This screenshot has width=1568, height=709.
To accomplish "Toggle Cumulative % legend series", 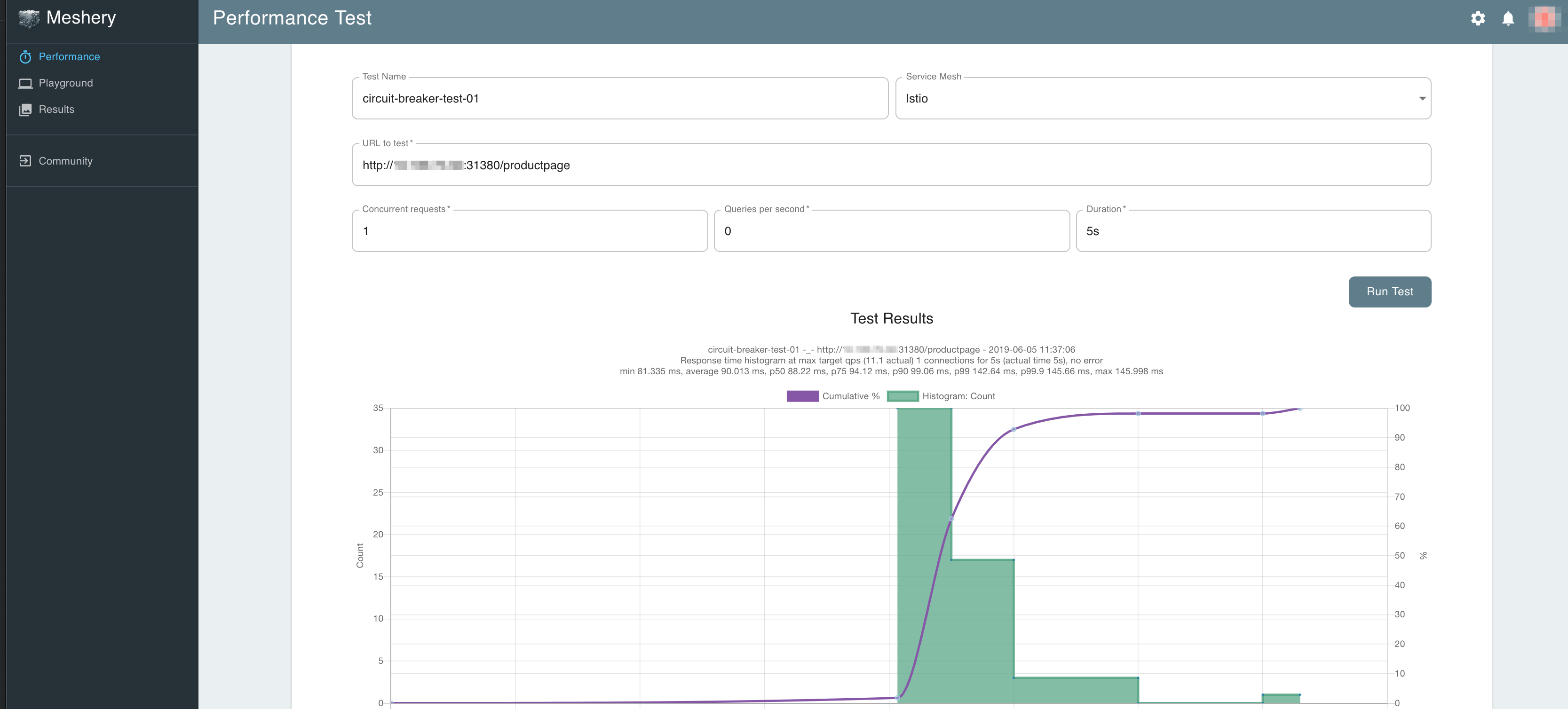I will [833, 396].
